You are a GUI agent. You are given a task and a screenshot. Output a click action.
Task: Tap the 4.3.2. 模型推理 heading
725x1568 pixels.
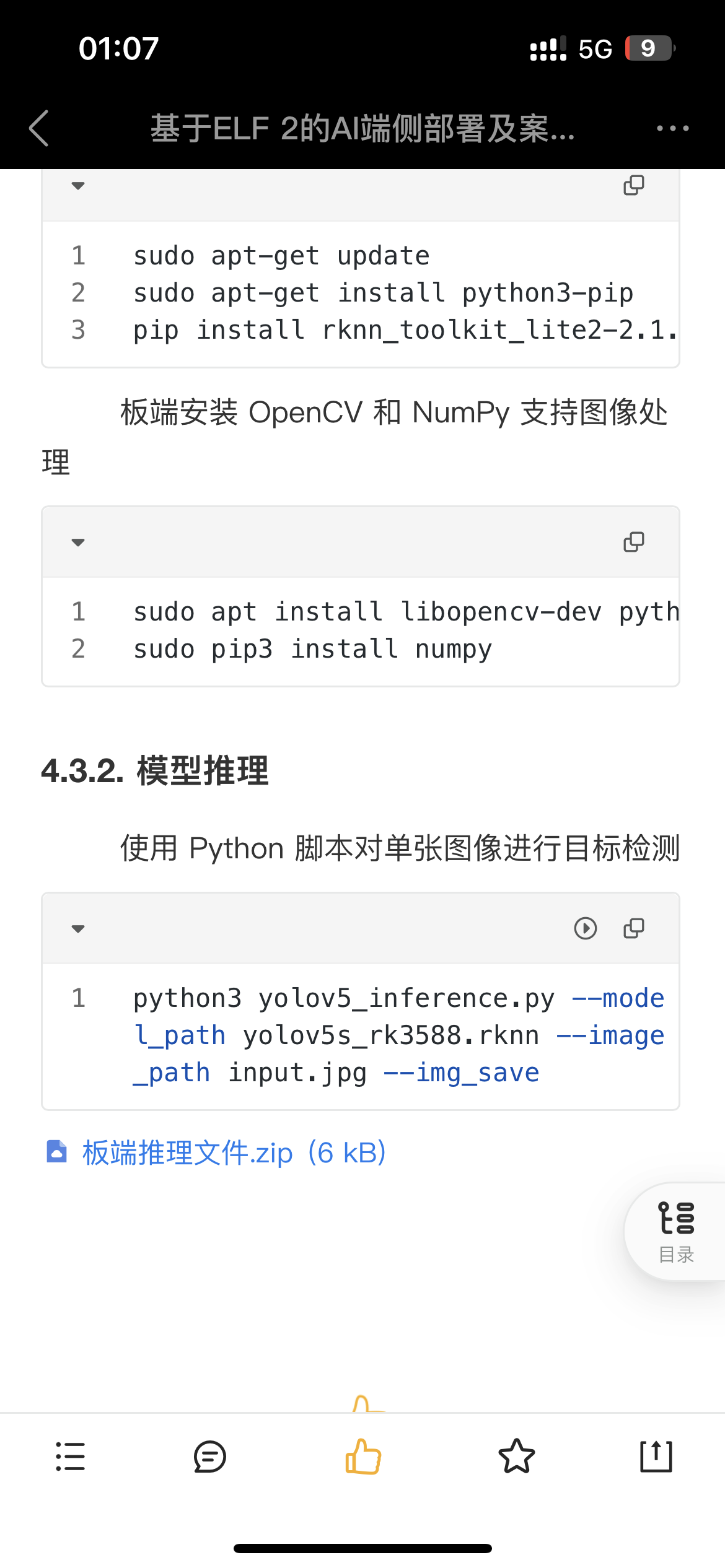click(x=155, y=771)
